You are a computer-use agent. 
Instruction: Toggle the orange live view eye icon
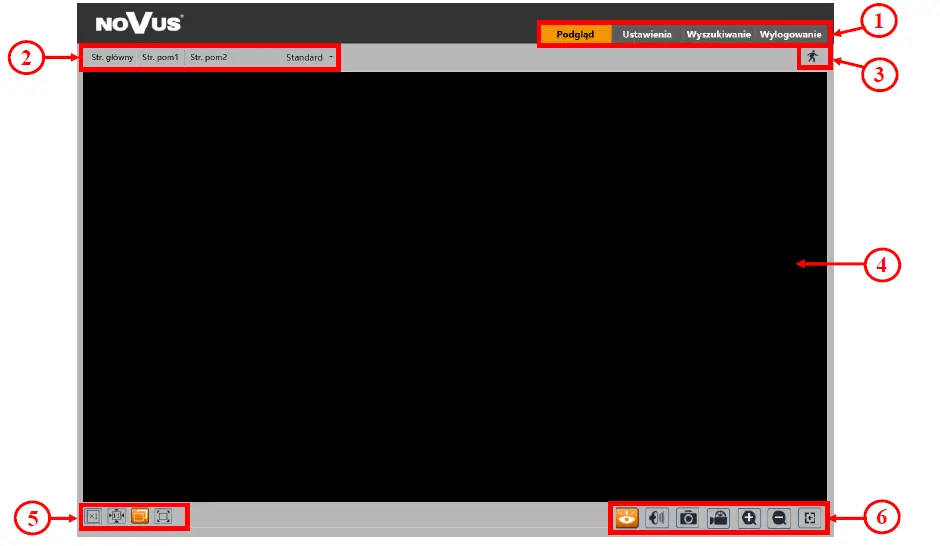627,518
